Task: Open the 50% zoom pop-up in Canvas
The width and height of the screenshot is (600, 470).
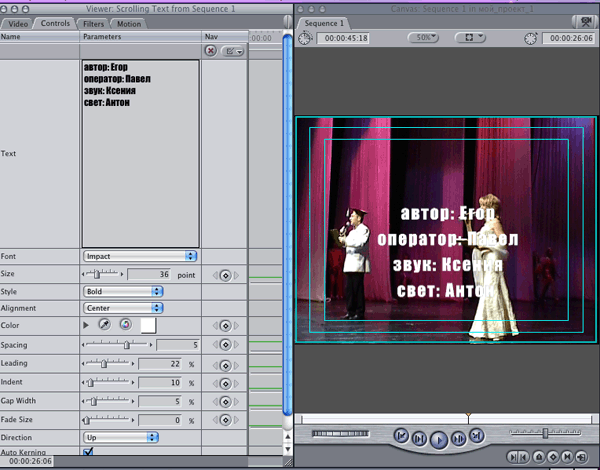Action: pyautogui.click(x=423, y=38)
